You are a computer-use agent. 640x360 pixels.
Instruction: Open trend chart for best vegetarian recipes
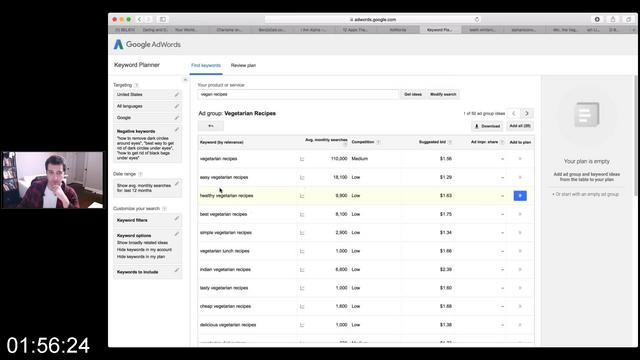pos(302,214)
